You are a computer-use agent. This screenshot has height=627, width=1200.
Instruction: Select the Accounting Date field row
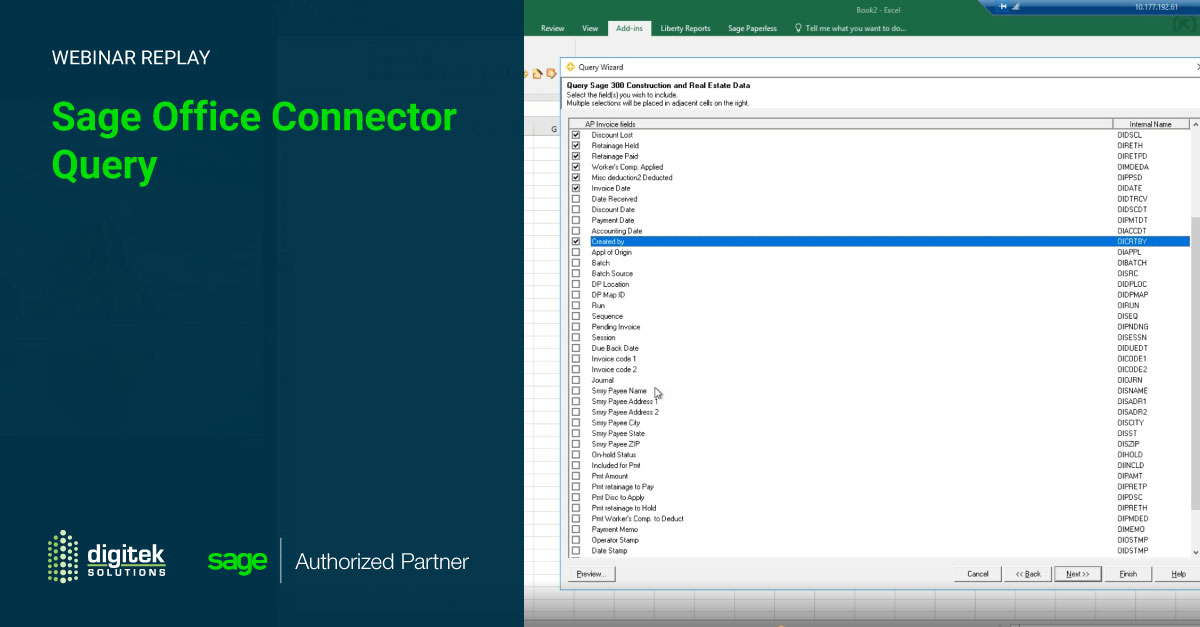click(880, 231)
